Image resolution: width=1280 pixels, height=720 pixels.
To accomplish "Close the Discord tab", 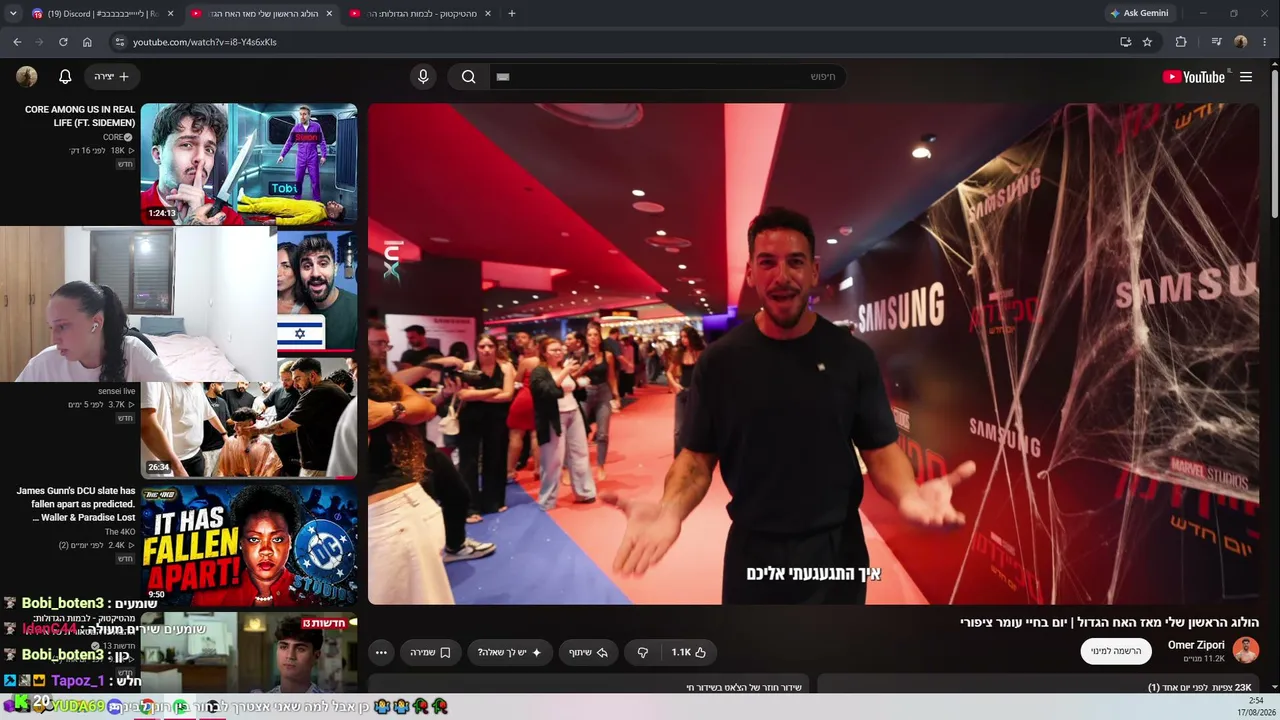I will pos(170,13).
